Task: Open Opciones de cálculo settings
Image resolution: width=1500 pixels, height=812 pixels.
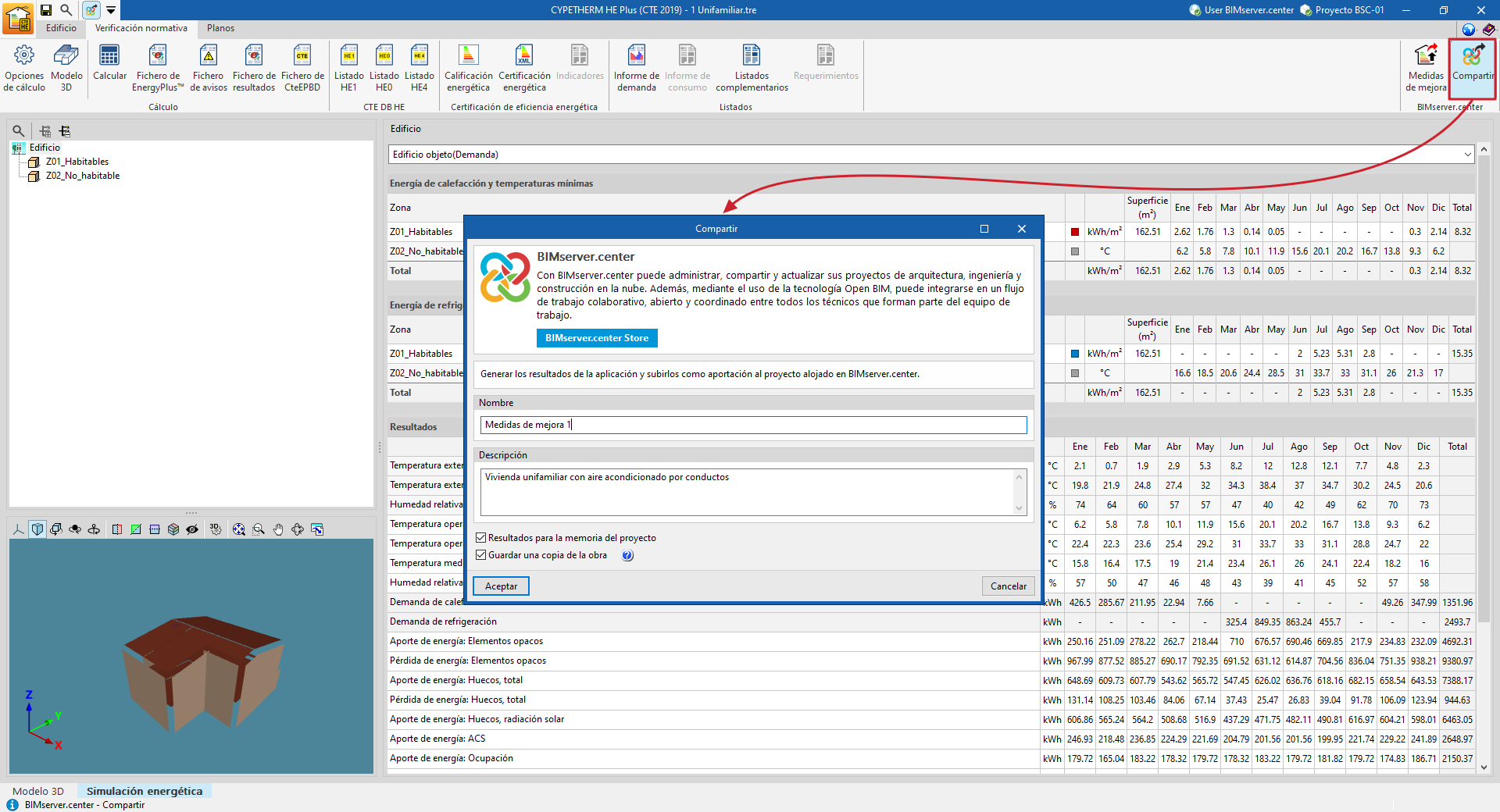Action: click(x=24, y=67)
